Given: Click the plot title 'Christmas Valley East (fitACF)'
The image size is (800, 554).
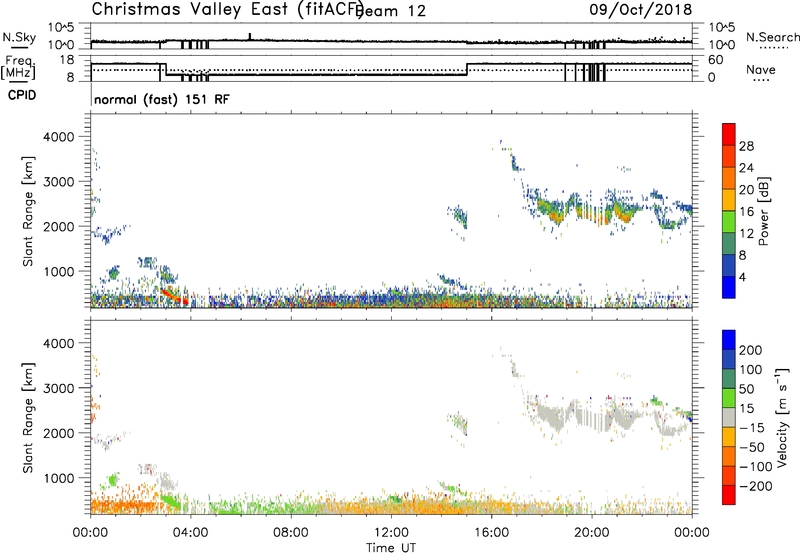Looking at the screenshot, I should click(x=227, y=10).
